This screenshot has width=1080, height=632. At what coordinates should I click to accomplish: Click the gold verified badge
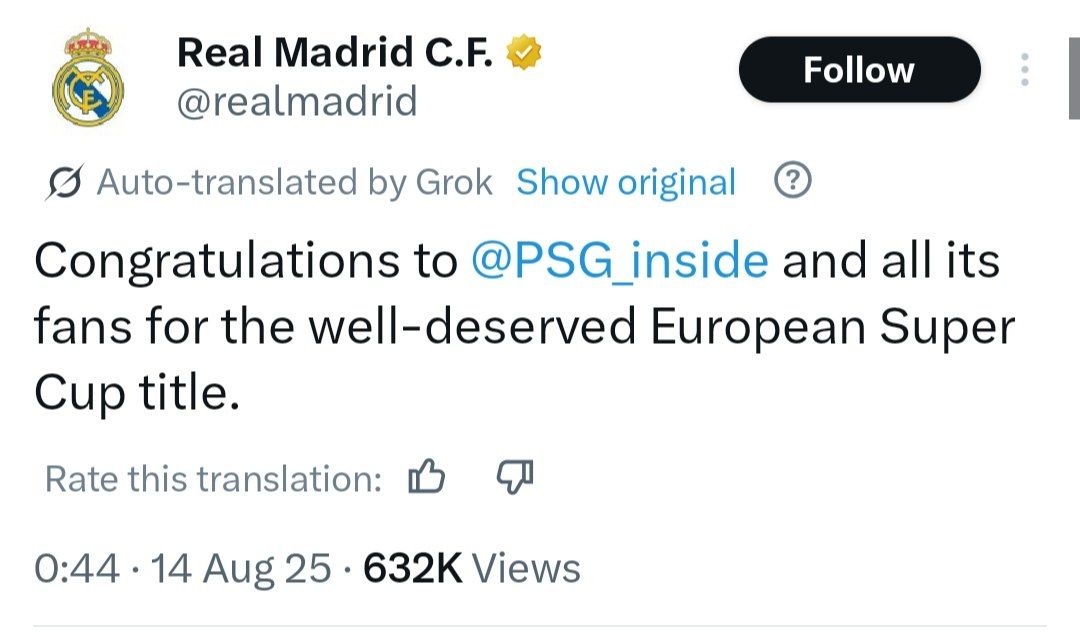(524, 53)
